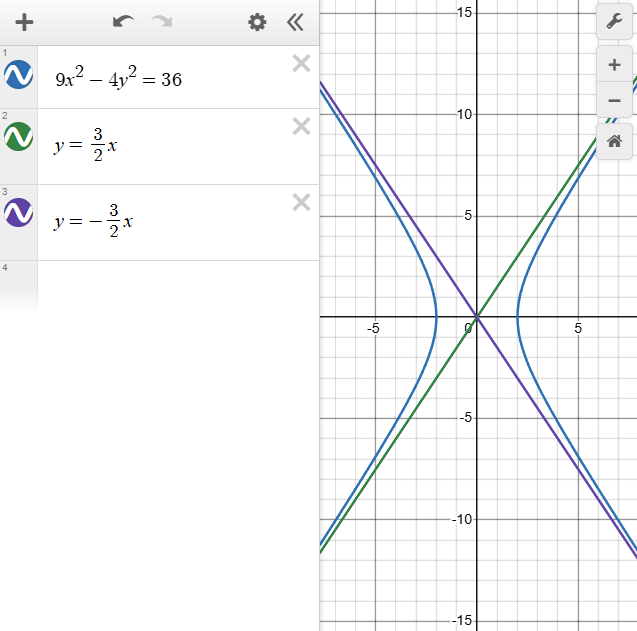Collapse the expression list panel
This screenshot has width=637, height=631.
[295, 22]
